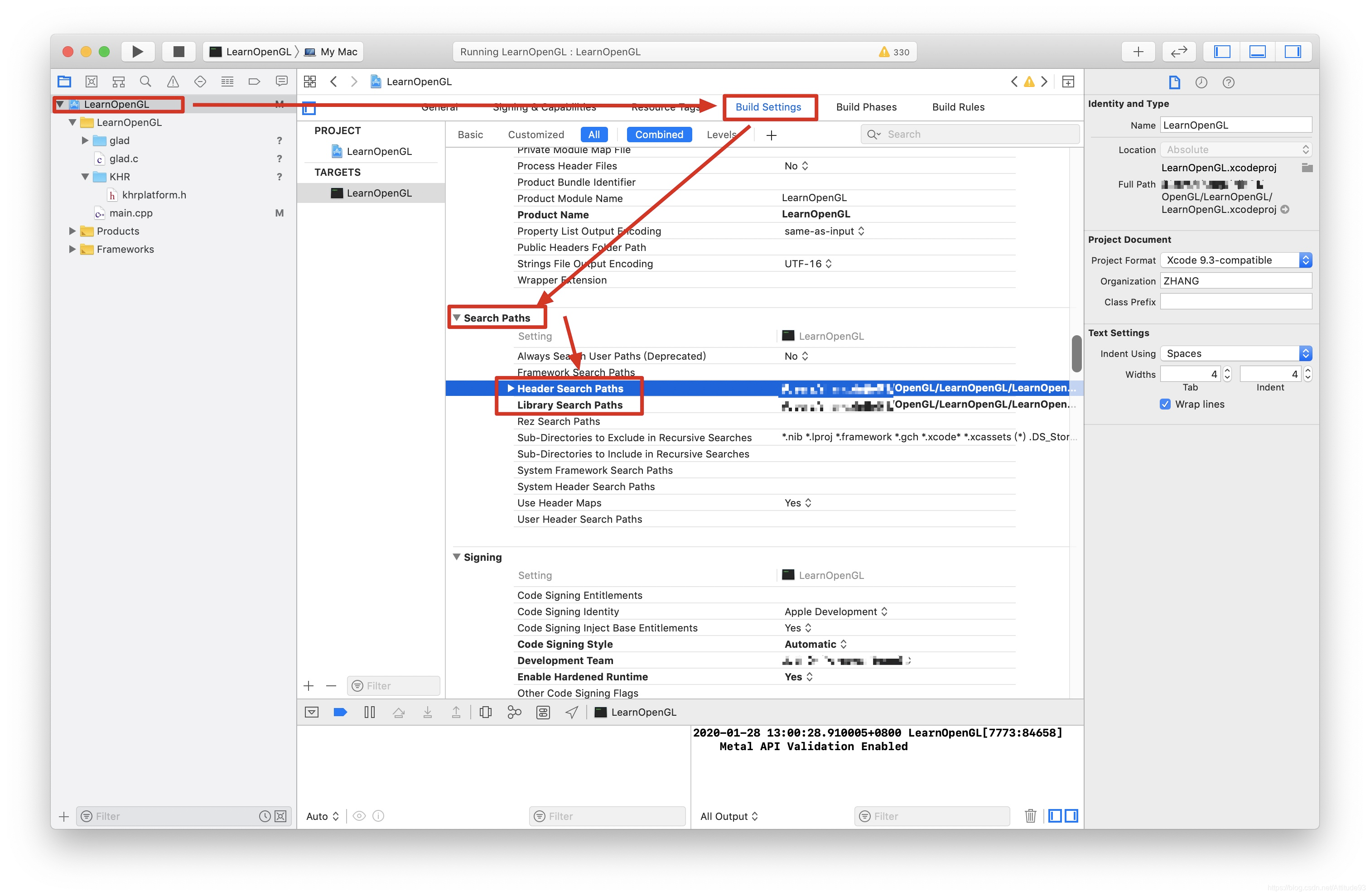1370x896 pixels.
Task: Expand the Frameworks group
Action: [72, 249]
